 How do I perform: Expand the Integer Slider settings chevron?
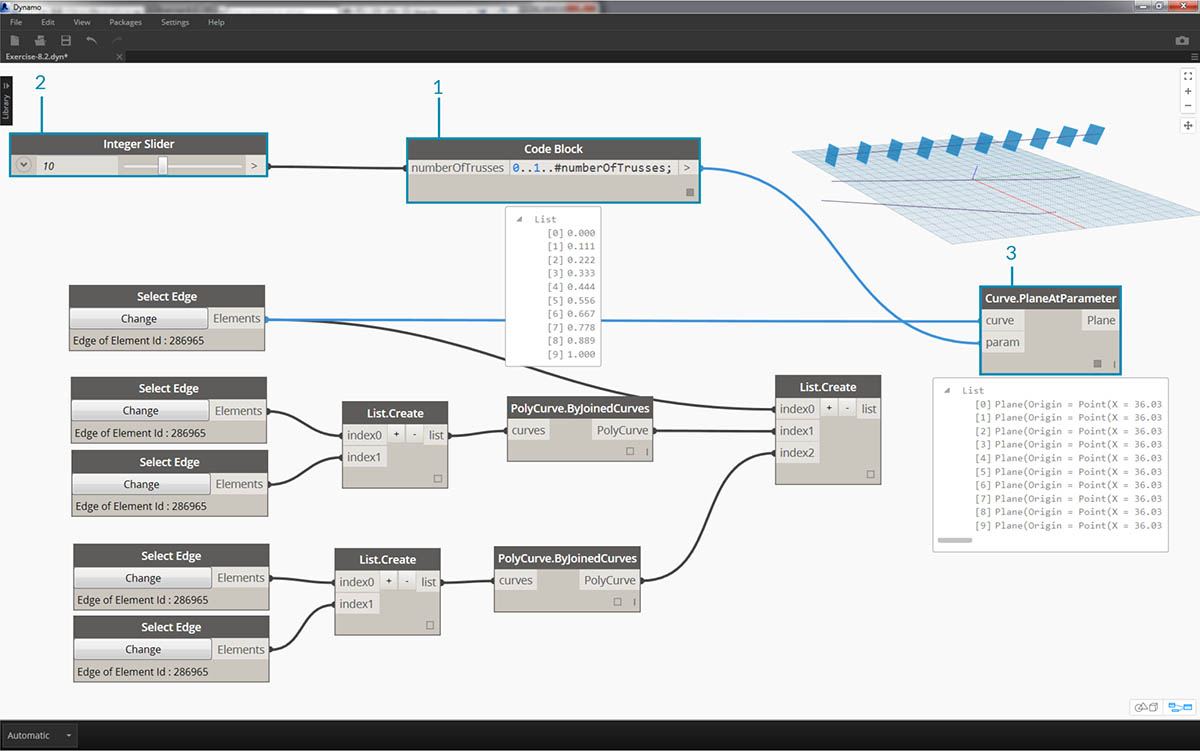(24, 166)
